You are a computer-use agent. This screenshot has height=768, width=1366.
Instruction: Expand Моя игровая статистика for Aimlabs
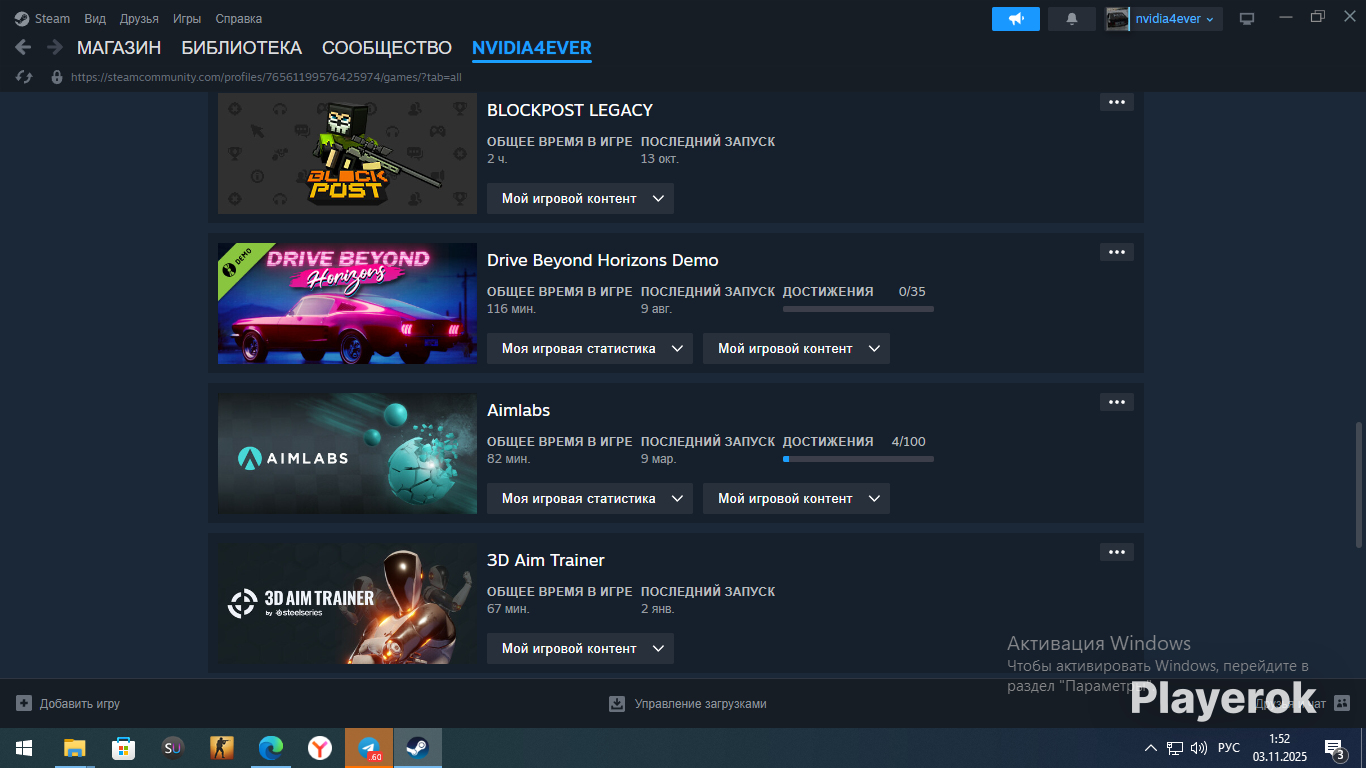click(590, 498)
